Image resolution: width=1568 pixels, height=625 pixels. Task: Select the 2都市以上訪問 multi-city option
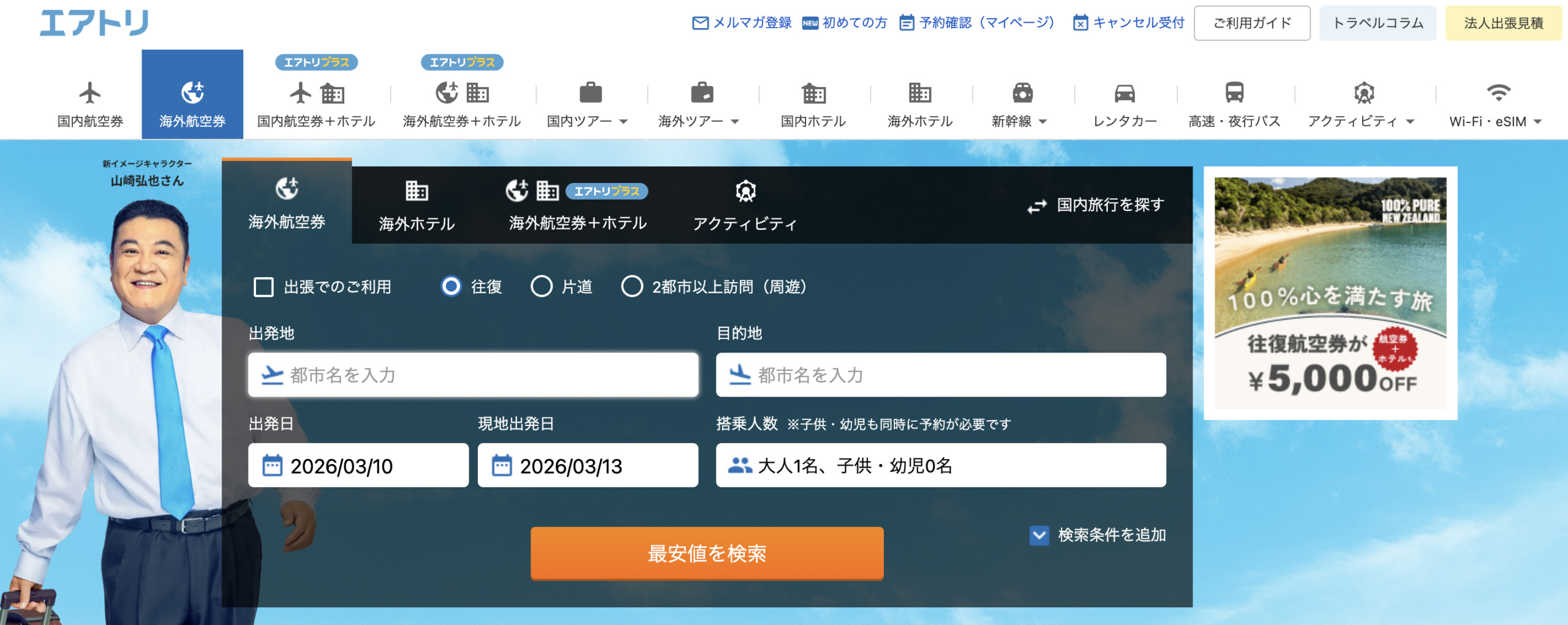coord(632,286)
